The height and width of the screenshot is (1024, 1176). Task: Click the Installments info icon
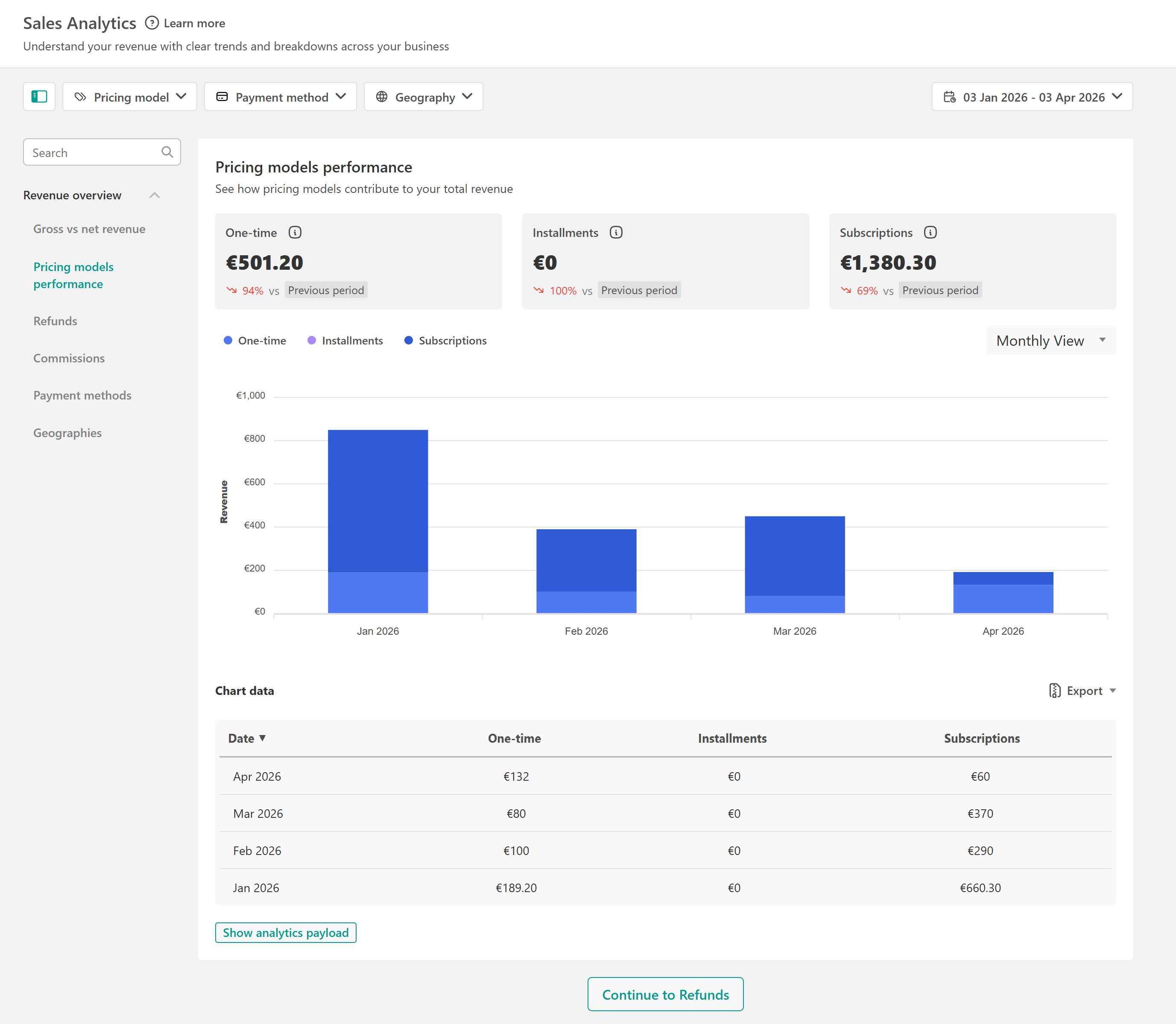point(616,233)
